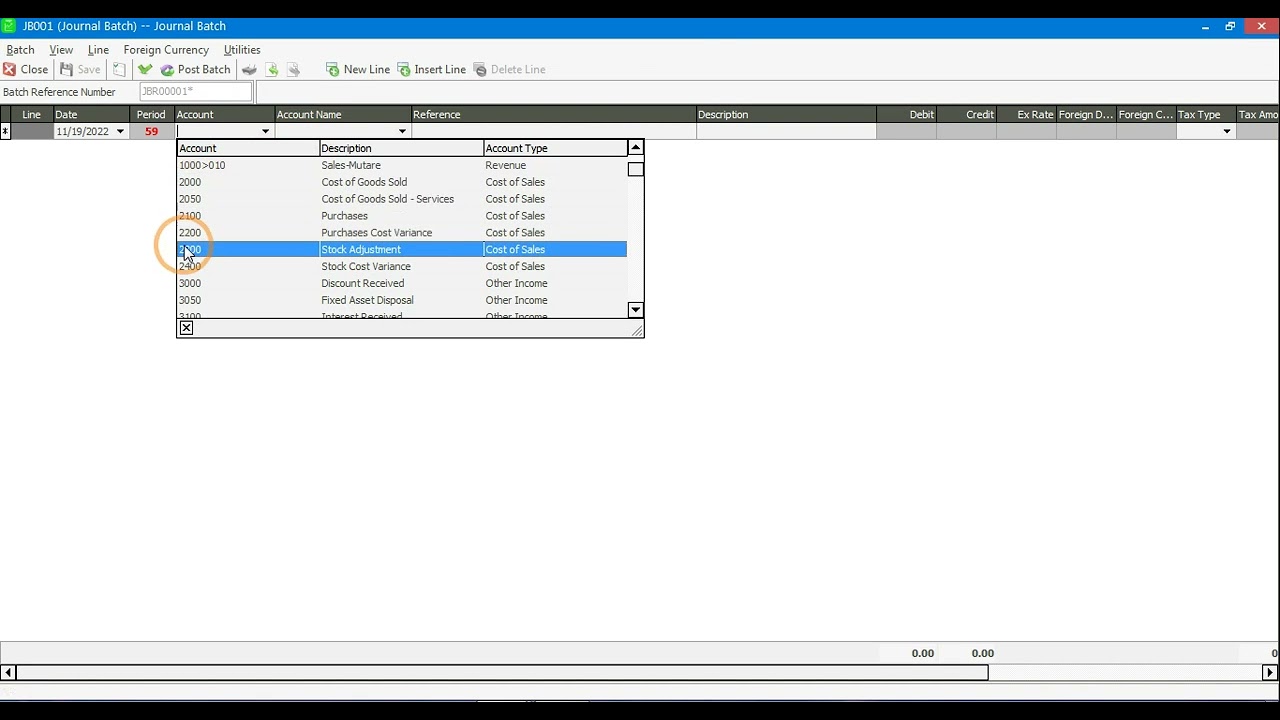Click the Account Type column header in lookup

coord(555,148)
